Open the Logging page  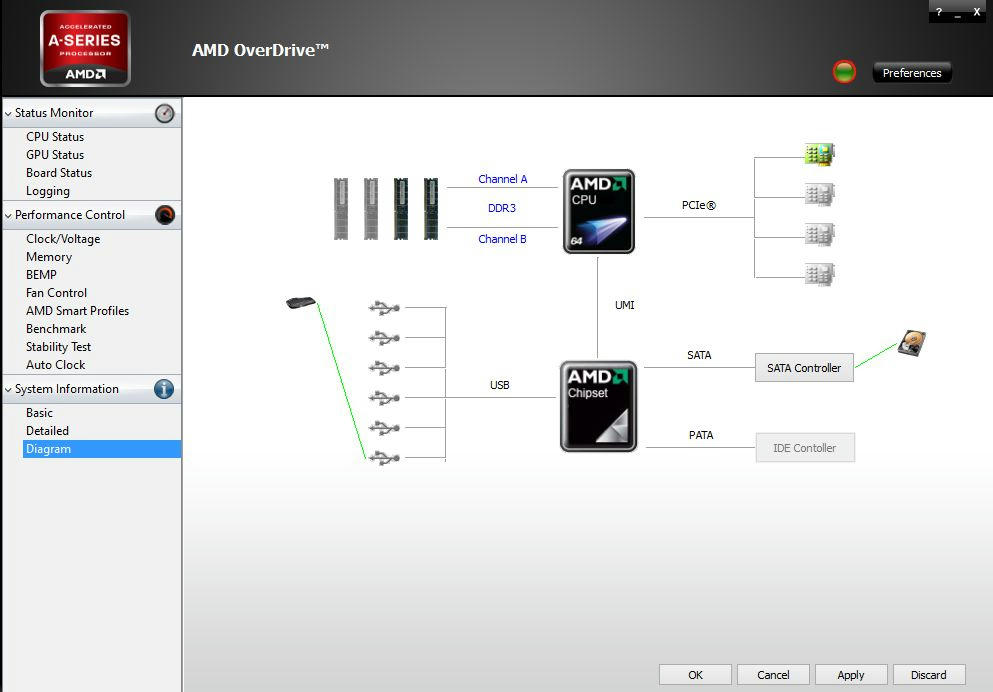[x=48, y=191]
